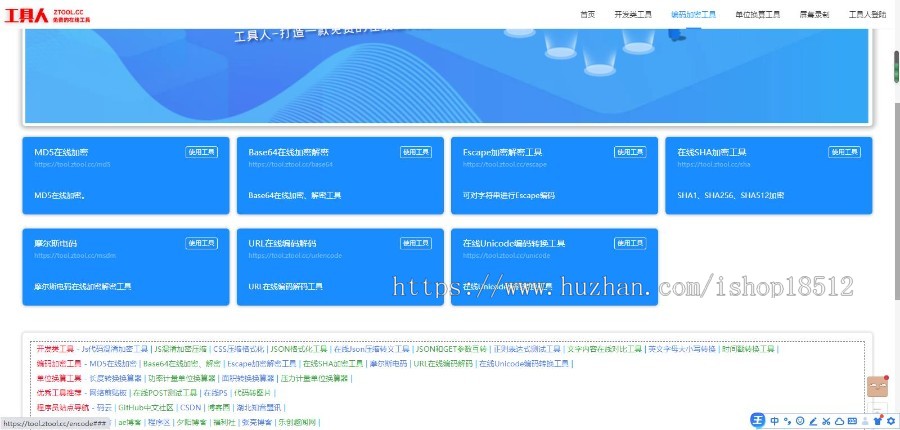Open the 压力计量单位换算器 footer link
900x430 pixels.
coord(314,378)
